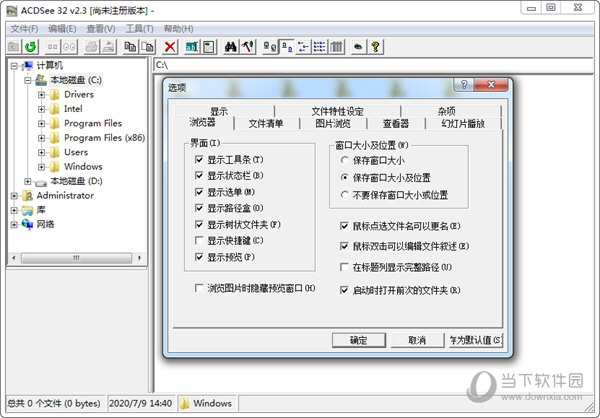The image size is (600, 418).
Task: Enable 在标题列显示完整路径 checkbox
Action: click(x=344, y=267)
